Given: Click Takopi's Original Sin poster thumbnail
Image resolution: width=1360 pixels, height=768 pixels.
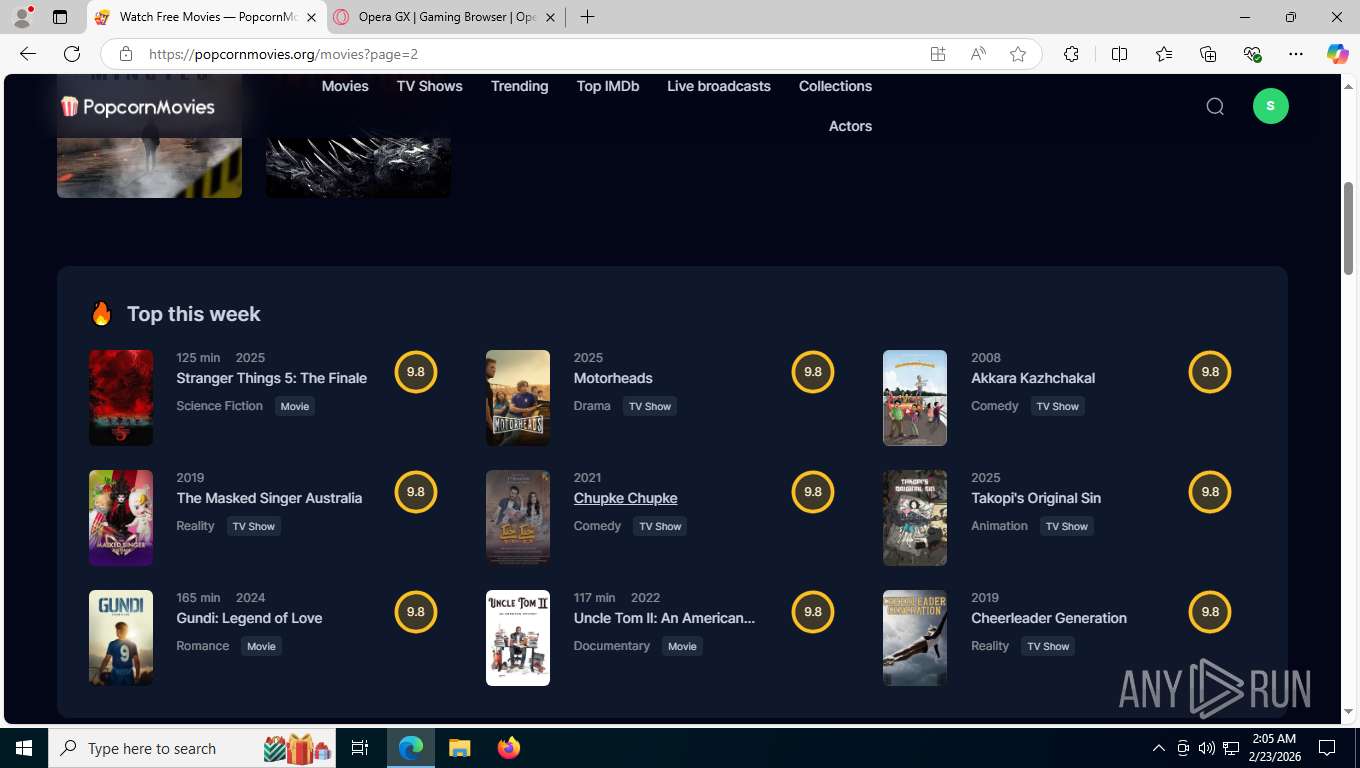Looking at the screenshot, I should click(x=915, y=518).
